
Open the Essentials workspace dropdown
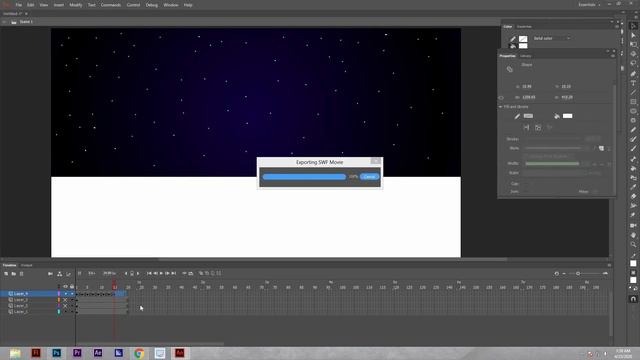click(589, 5)
